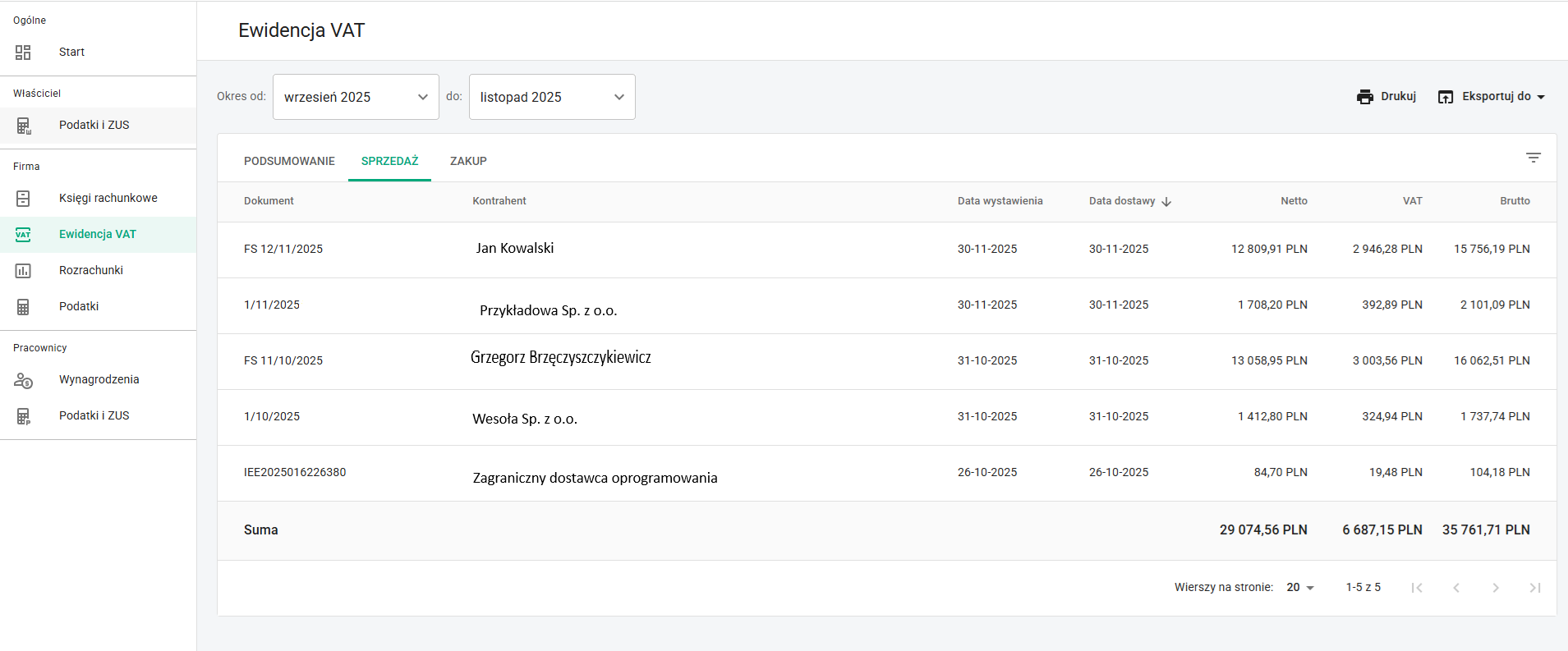Viewport: 1568px width, 651px height.
Task: Click the Podatki calculator icon under Firma
Action: pyautogui.click(x=23, y=307)
